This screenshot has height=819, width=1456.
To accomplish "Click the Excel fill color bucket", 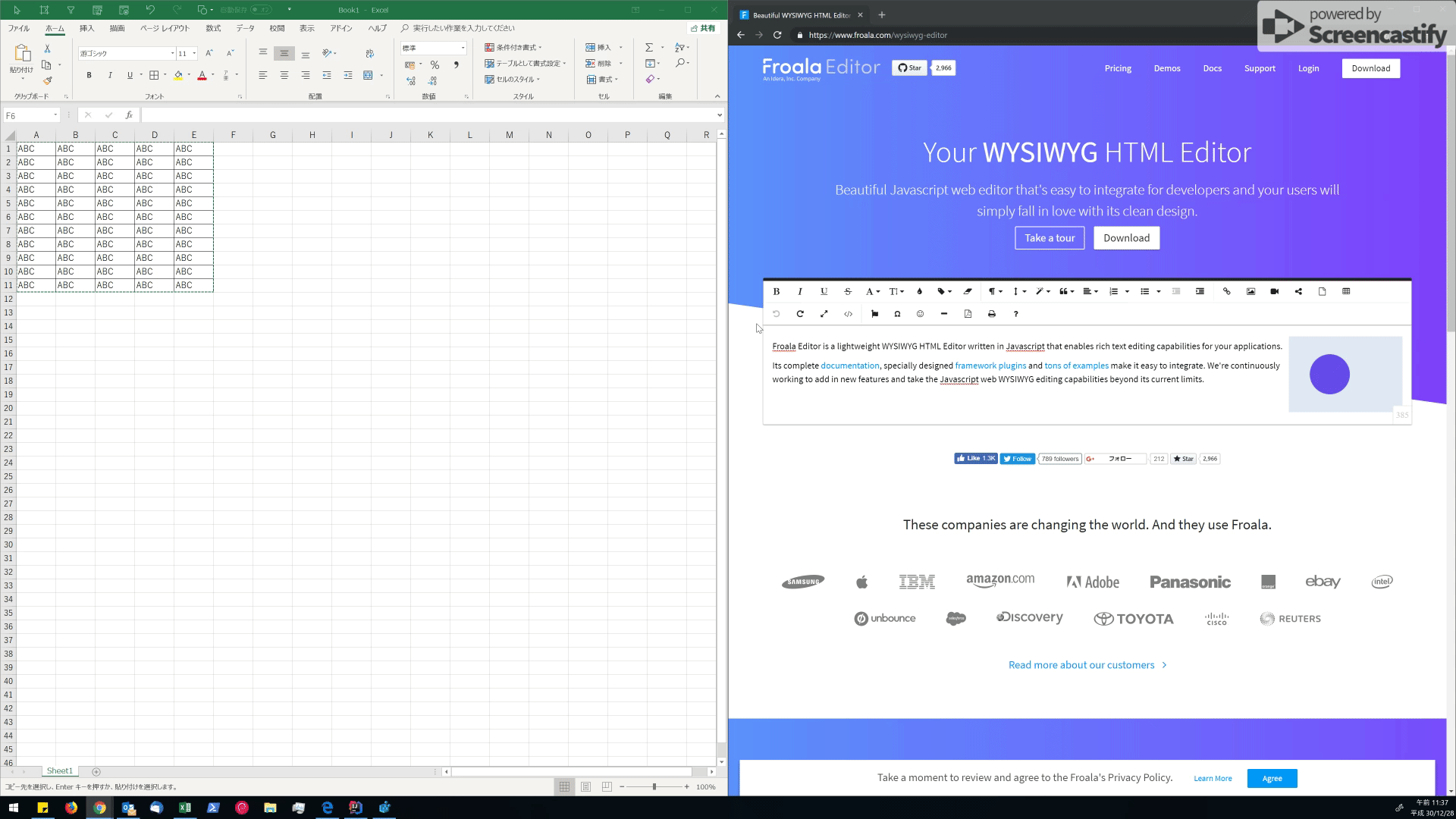I will click(178, 75).
